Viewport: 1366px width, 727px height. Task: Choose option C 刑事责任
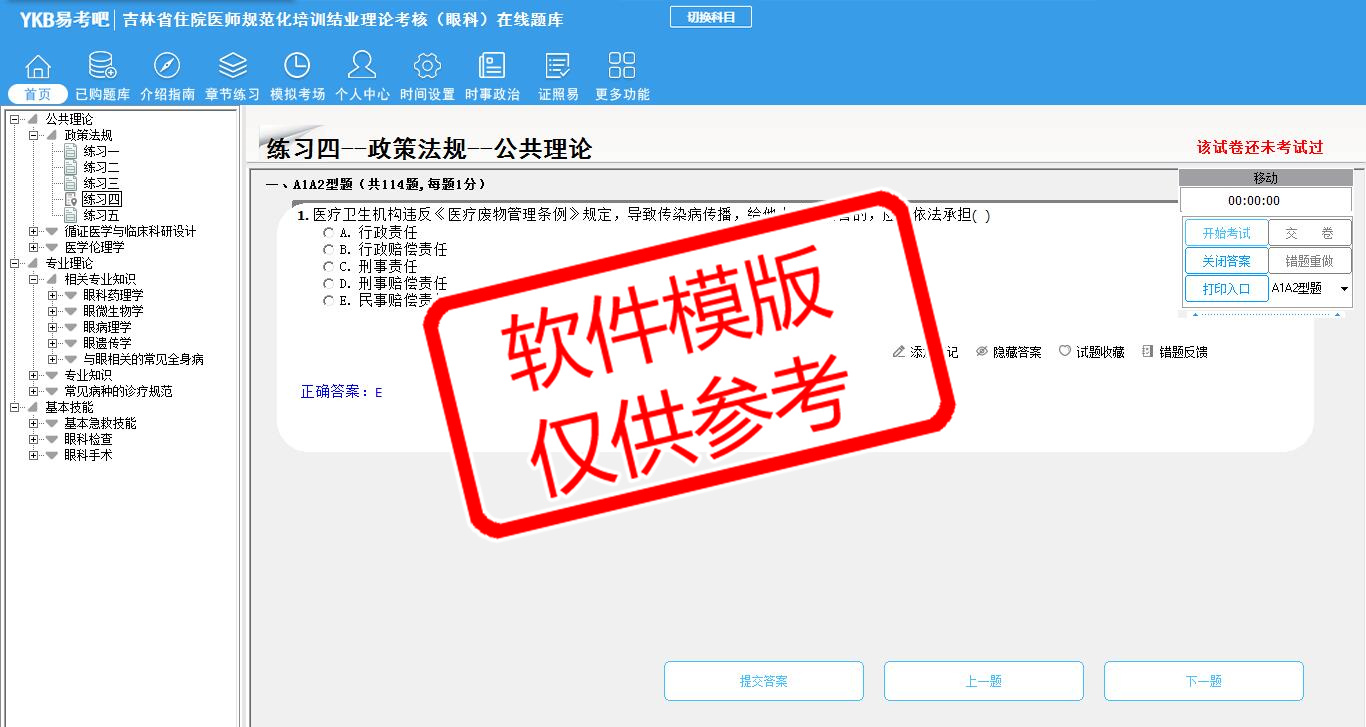[x=329, y=267]
